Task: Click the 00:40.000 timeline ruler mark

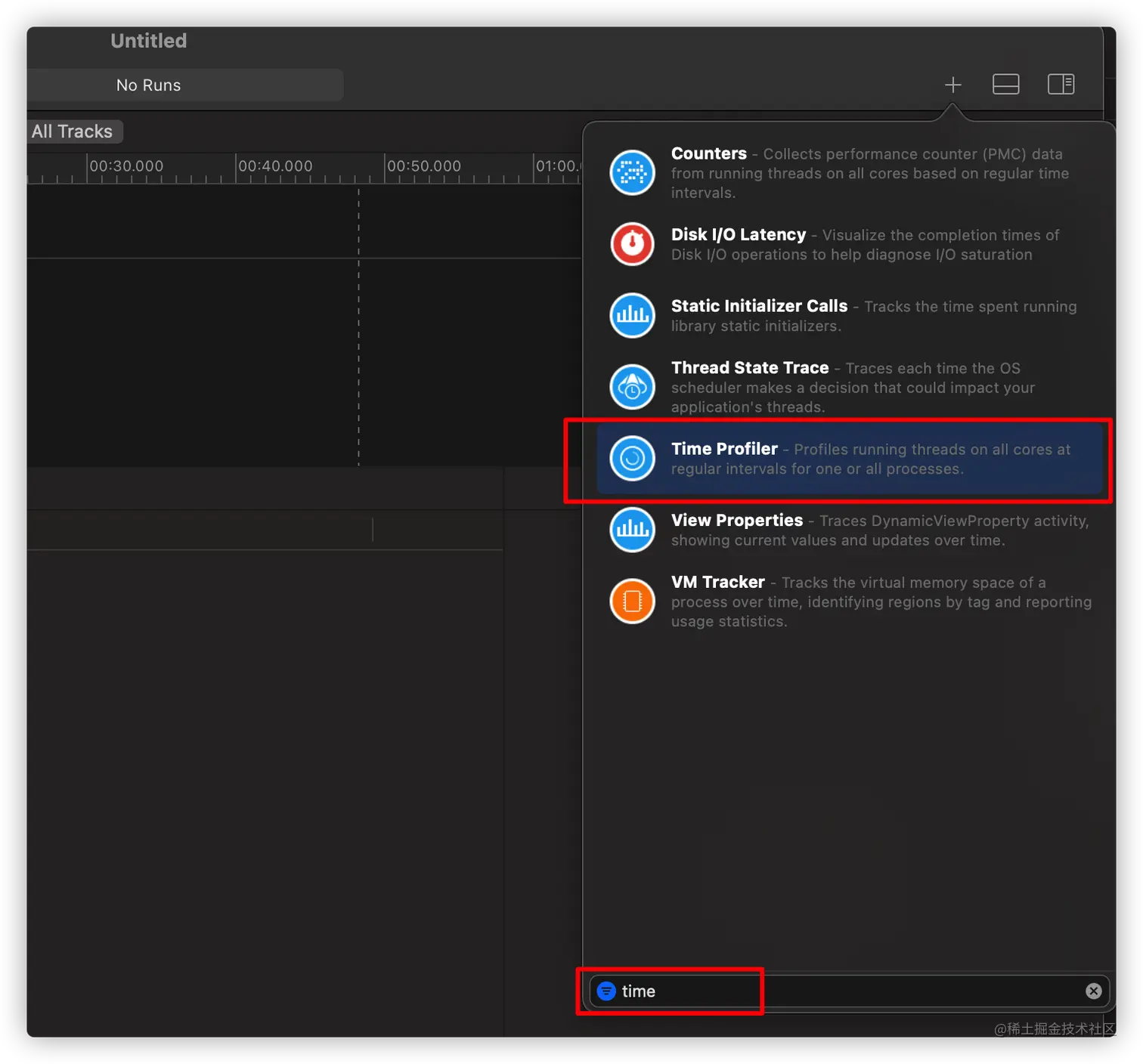Action: coord(275,166)
